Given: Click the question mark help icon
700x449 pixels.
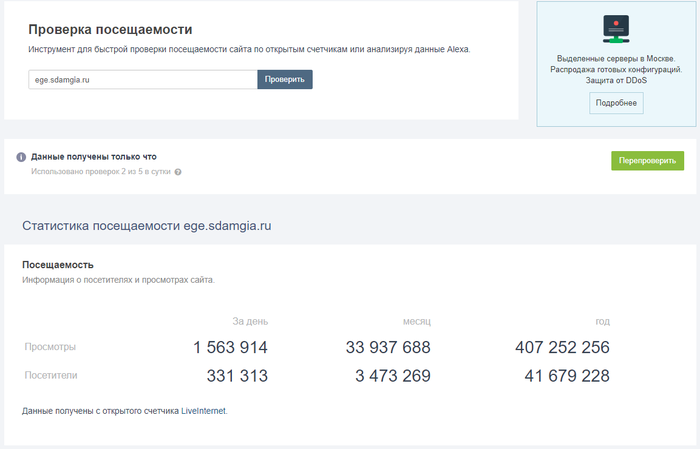Looking at the screenshot, I should tap(178, 172).
